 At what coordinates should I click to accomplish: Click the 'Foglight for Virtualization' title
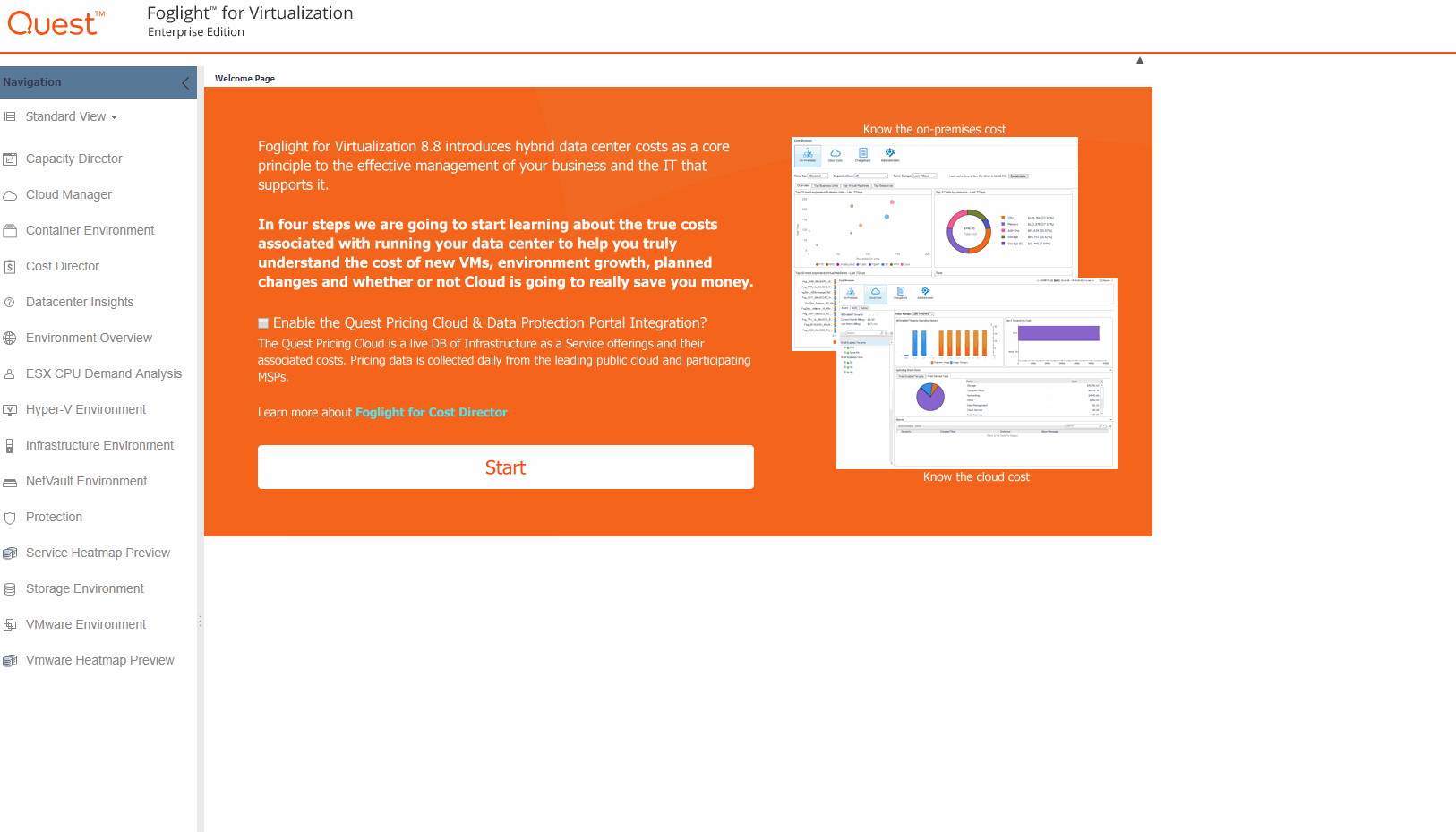250,13
